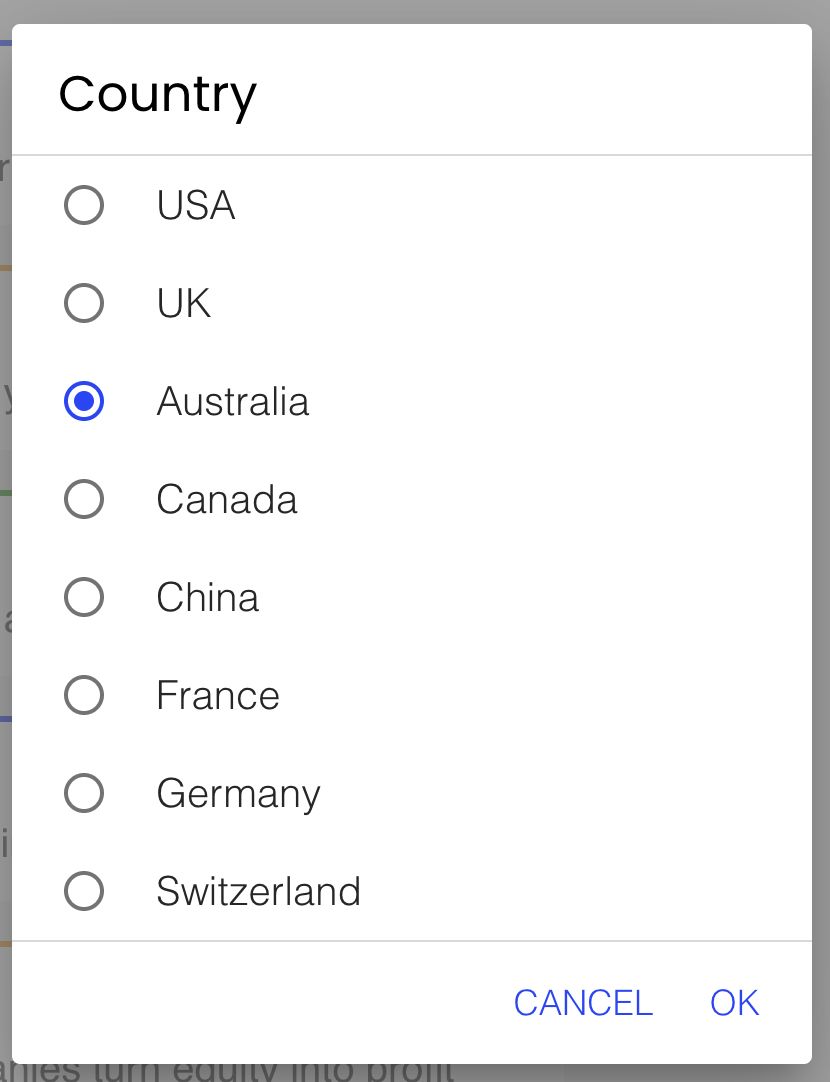Click the CANCEL button
830x1082 pixels.
pos(583,1002)
